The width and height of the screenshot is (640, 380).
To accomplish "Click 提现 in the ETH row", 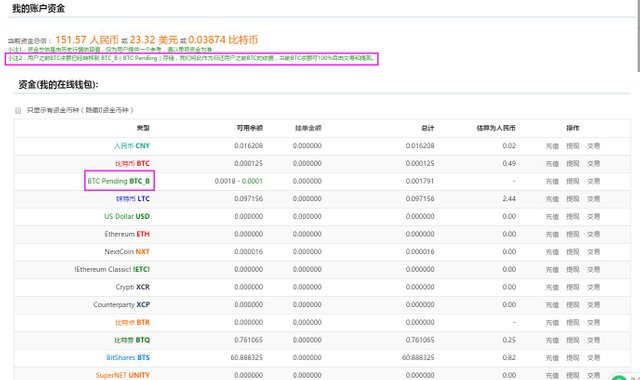I will pyautogui.click(x=573, y=234).
